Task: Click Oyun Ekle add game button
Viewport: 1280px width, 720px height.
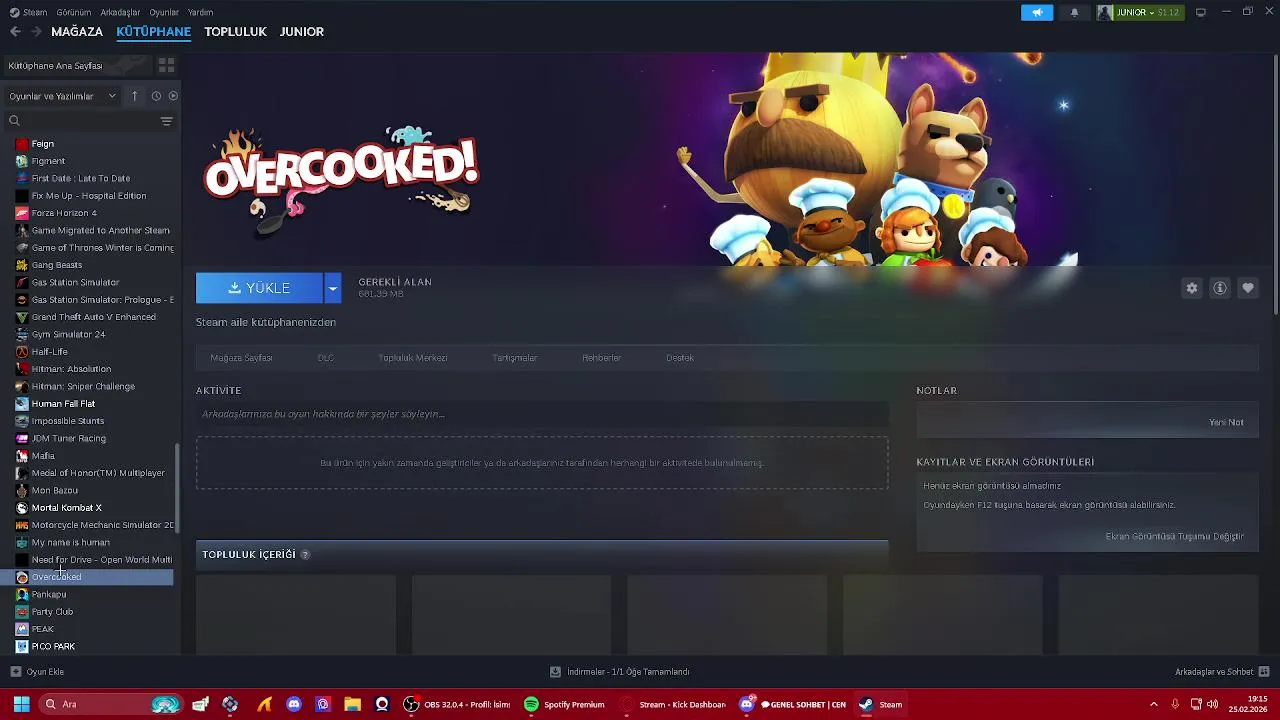Action: point(37,672)
